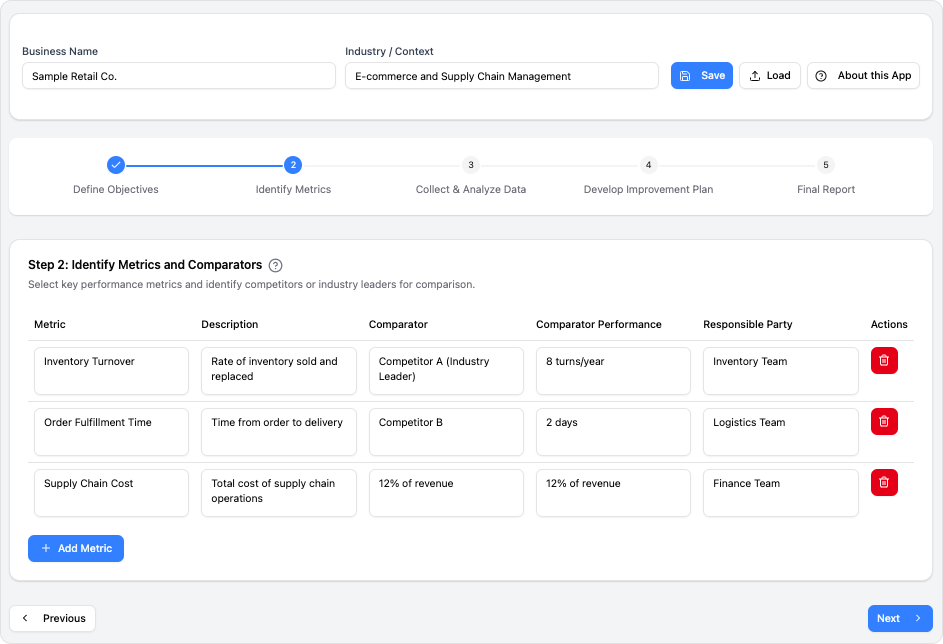943x644 pixels.
Task: Click the Save button
Action: tap(701, 76)
